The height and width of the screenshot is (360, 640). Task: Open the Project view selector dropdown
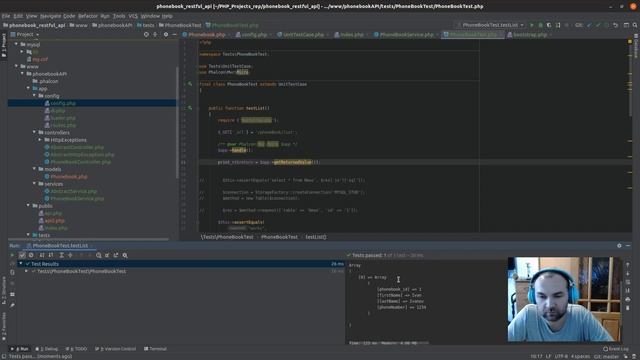[x=25, y=35]
